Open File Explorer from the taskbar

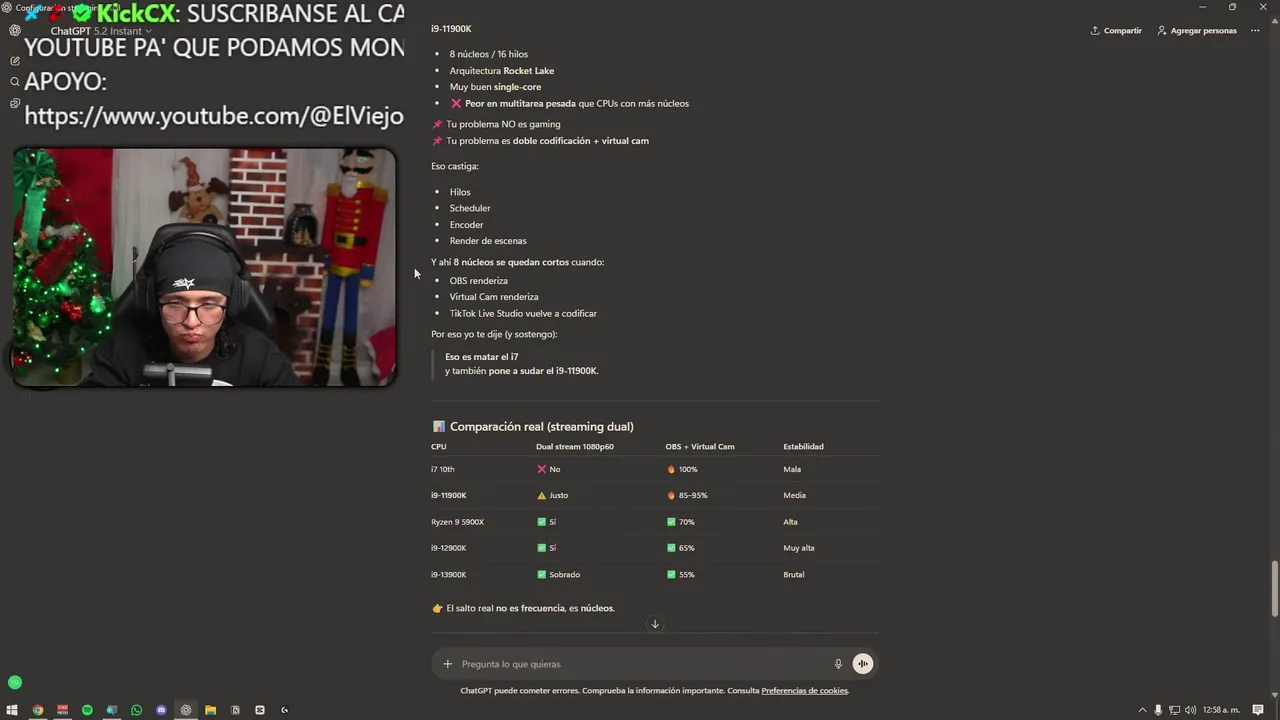[210, 710]
